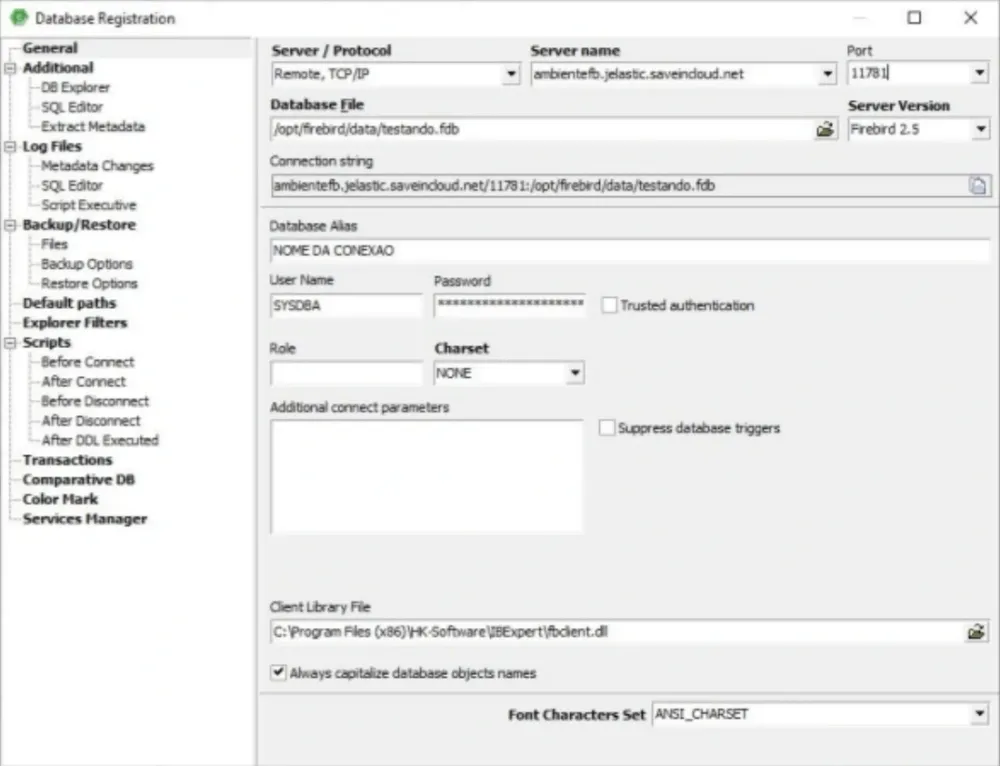Click the Database Registration app icon
The image size is (1000, 766).
[18, 18]
